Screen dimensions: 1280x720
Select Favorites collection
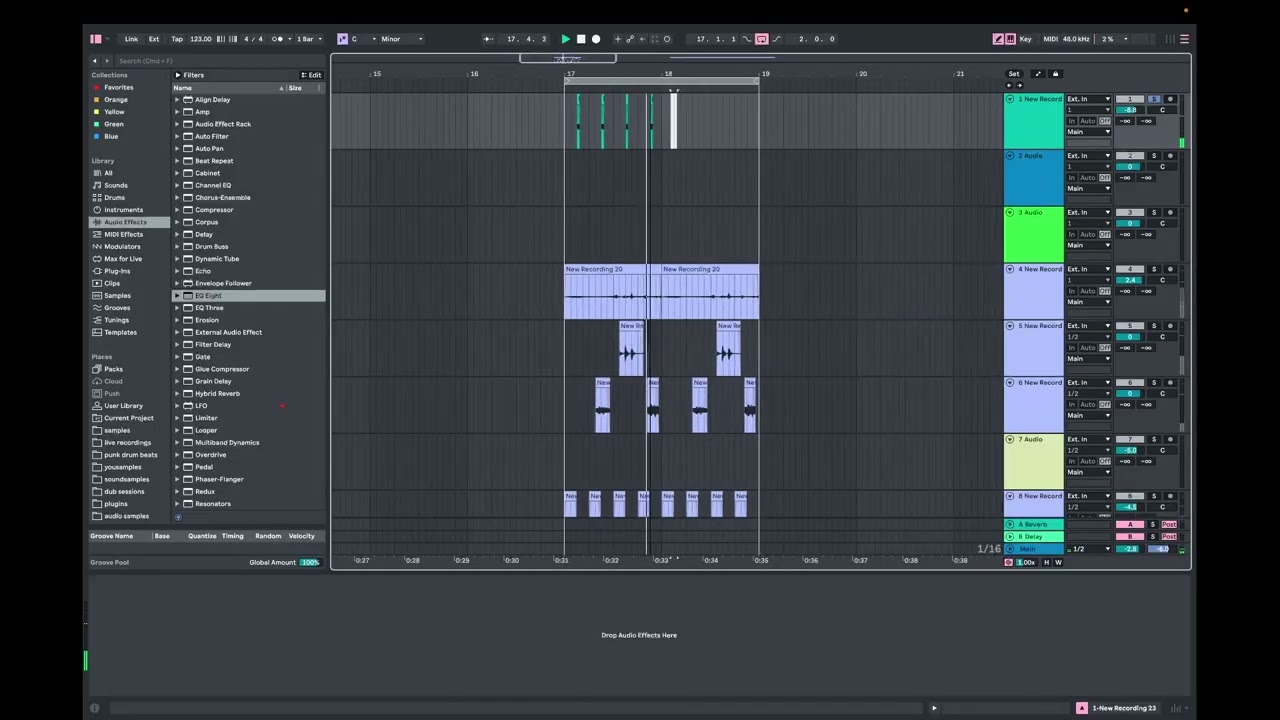pyautogui.click(x=118, y=87)
